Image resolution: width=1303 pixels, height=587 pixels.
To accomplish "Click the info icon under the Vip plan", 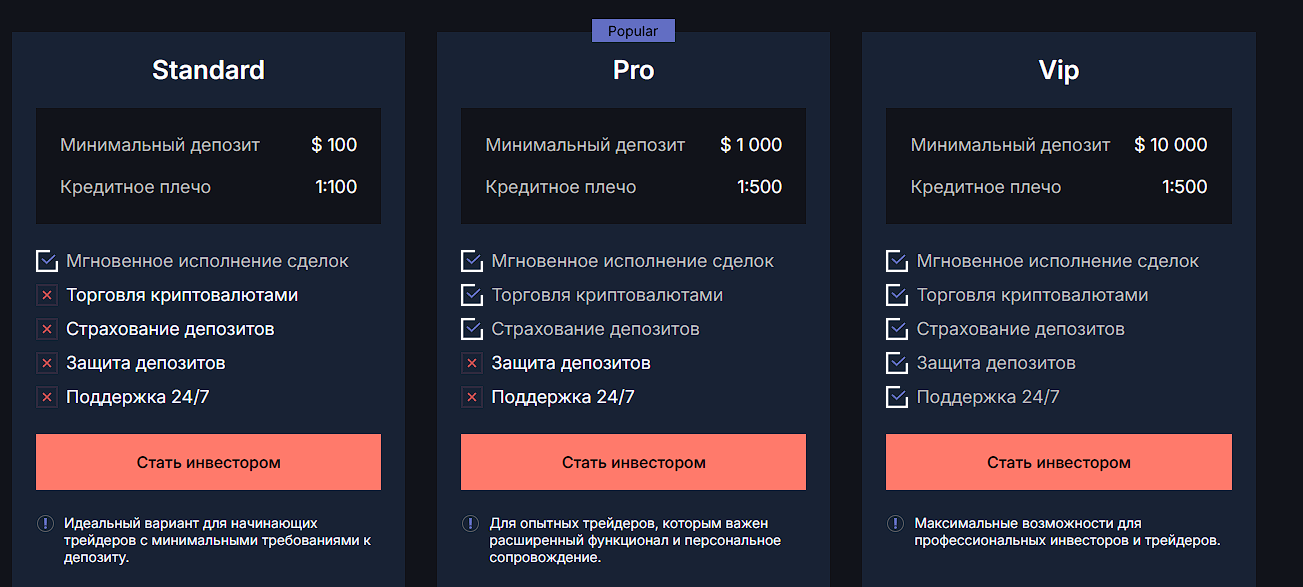I will coord(895,523).
